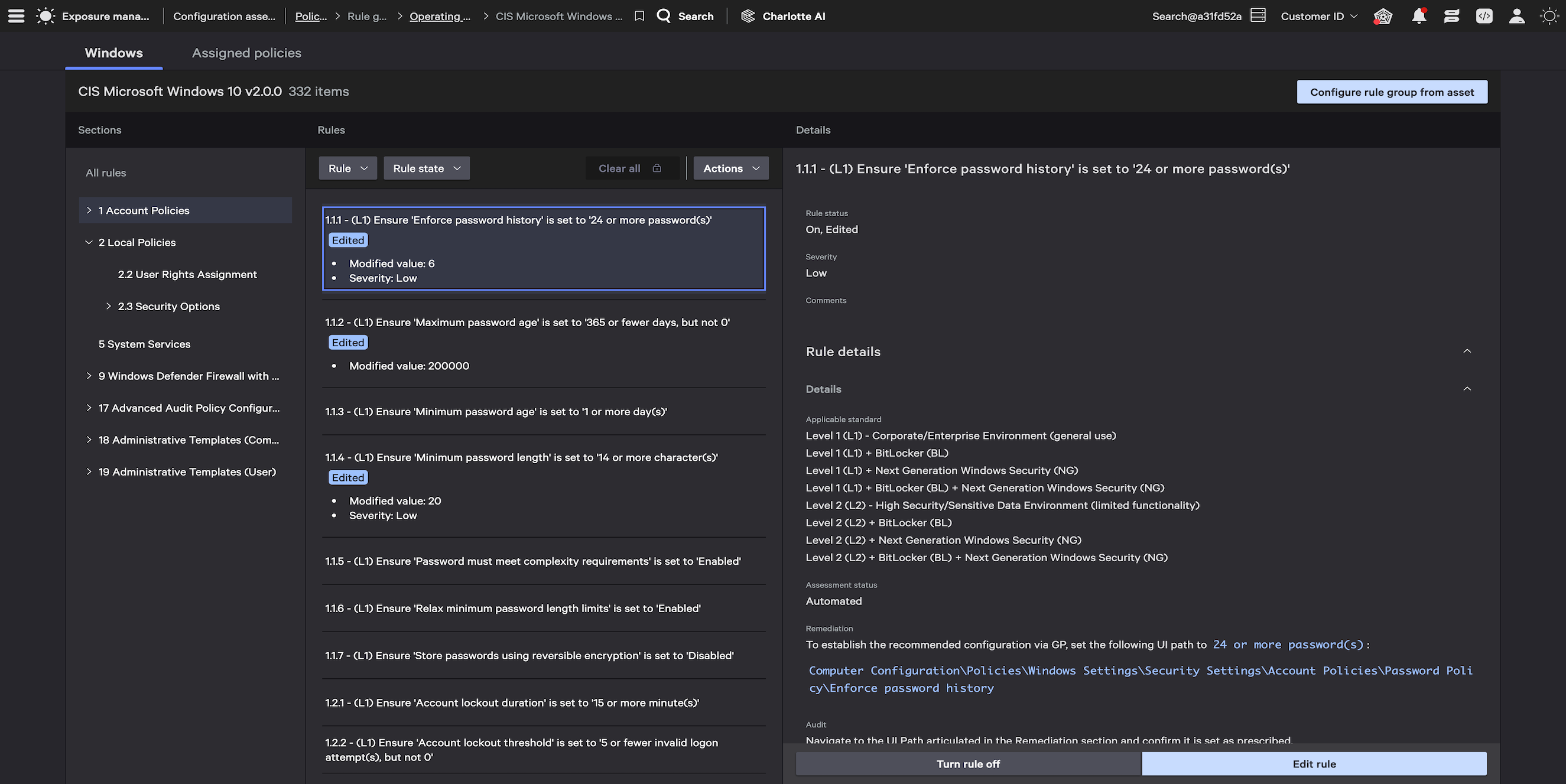Viewport: 1566px width, 784px height.
Task: Bookmark this page with the bookmark icon
Action: [639, 17]
